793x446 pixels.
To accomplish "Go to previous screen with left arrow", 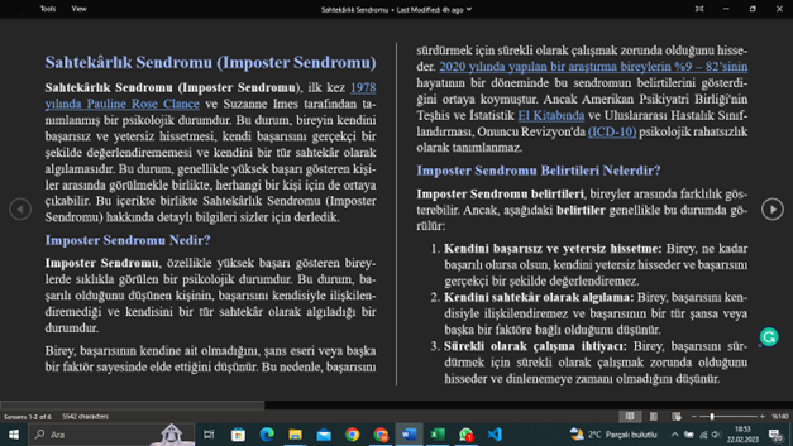I will (20, 209).
